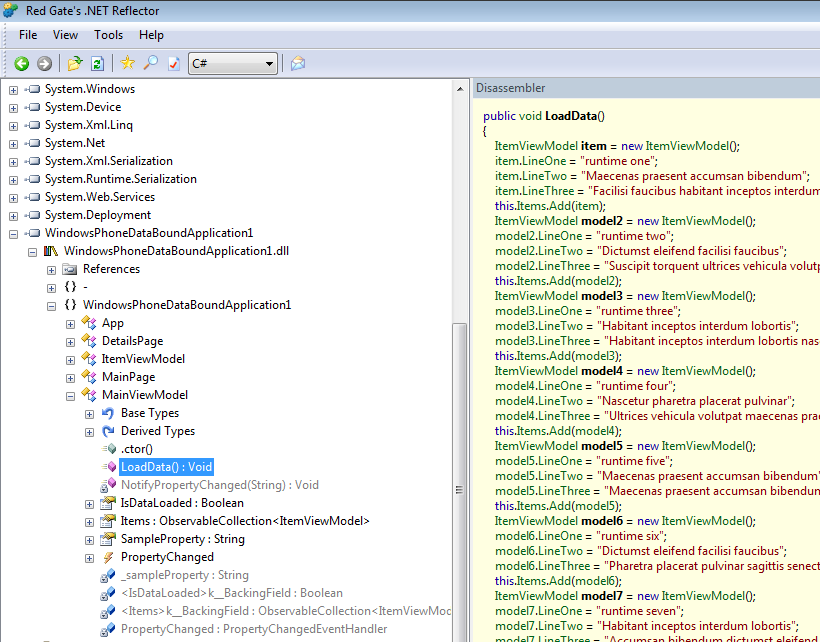Click the star Bookmarks toolbar icon
Viewport: 820px width, 642px height.
[127, 63]
